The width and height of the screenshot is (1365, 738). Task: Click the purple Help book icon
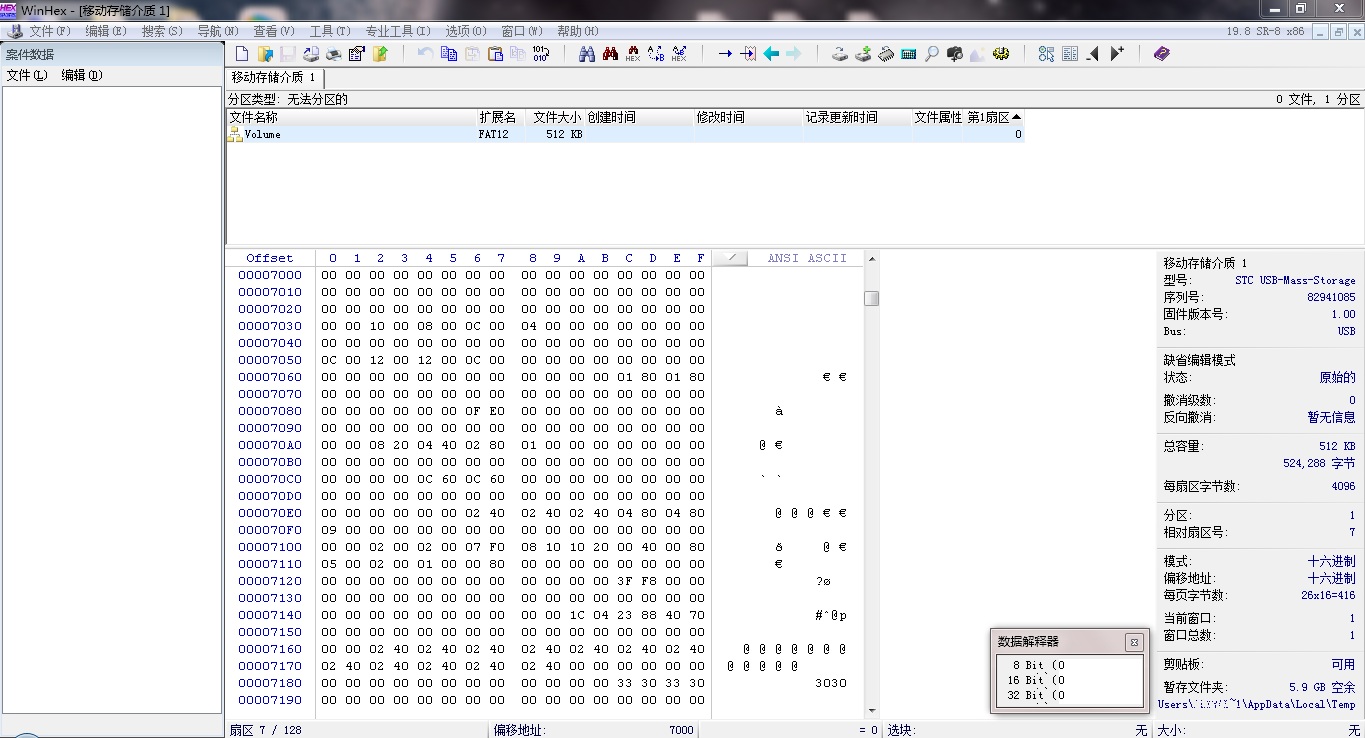(1161, 54)
